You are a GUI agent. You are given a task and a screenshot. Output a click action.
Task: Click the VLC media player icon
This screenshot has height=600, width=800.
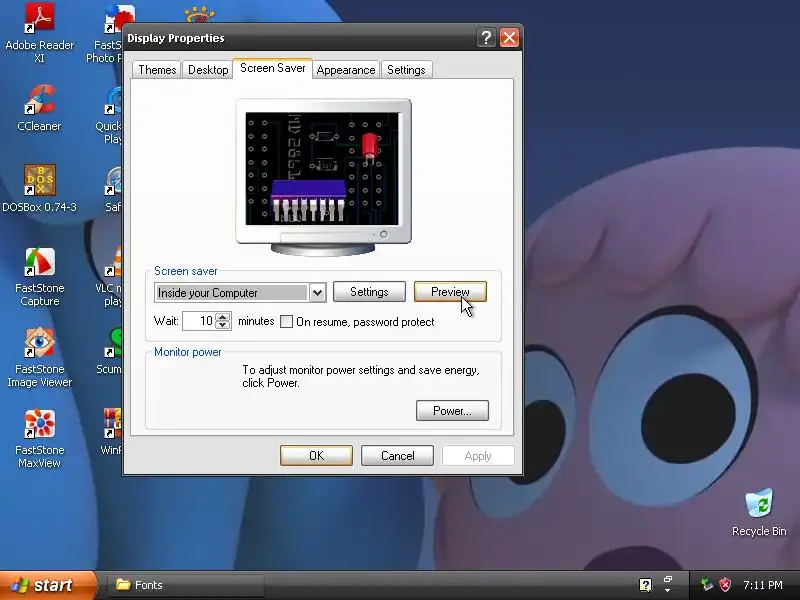[108, 277]
